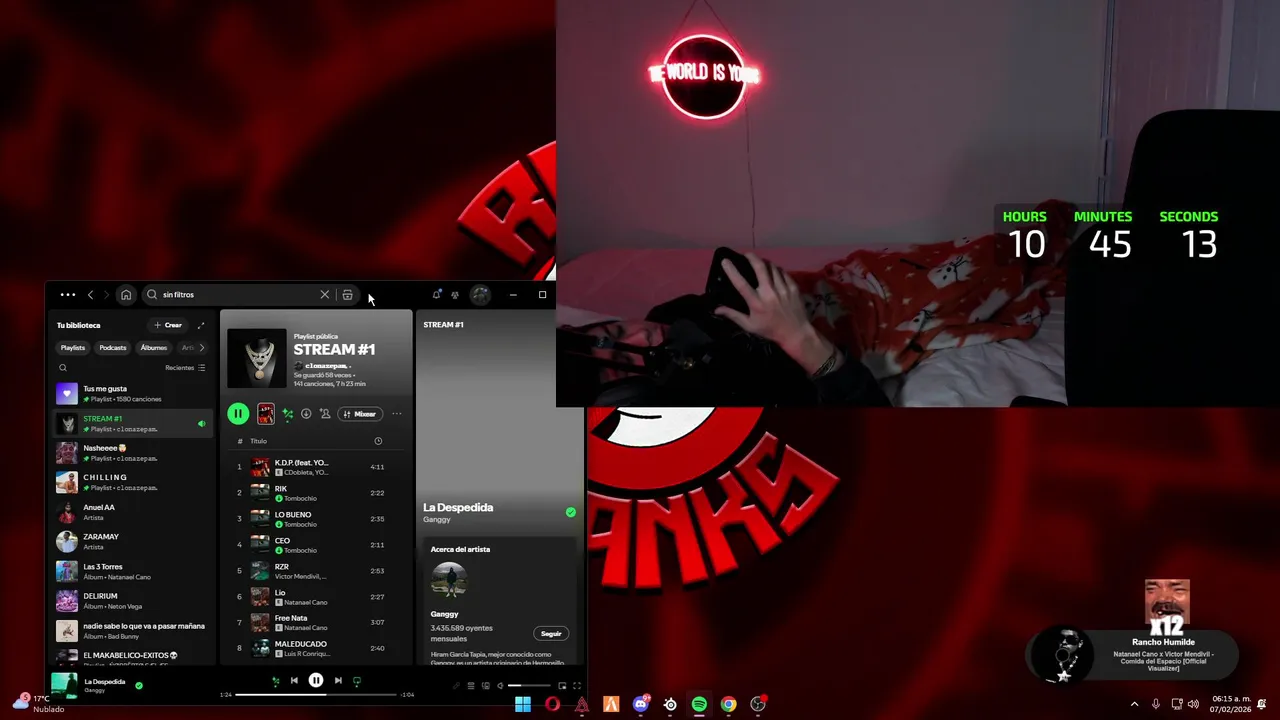Image resolution: width=1280 pixels, height=720 pixels.
Task: Pause playback in bottom player bar
Action: (x=316, y=680)
